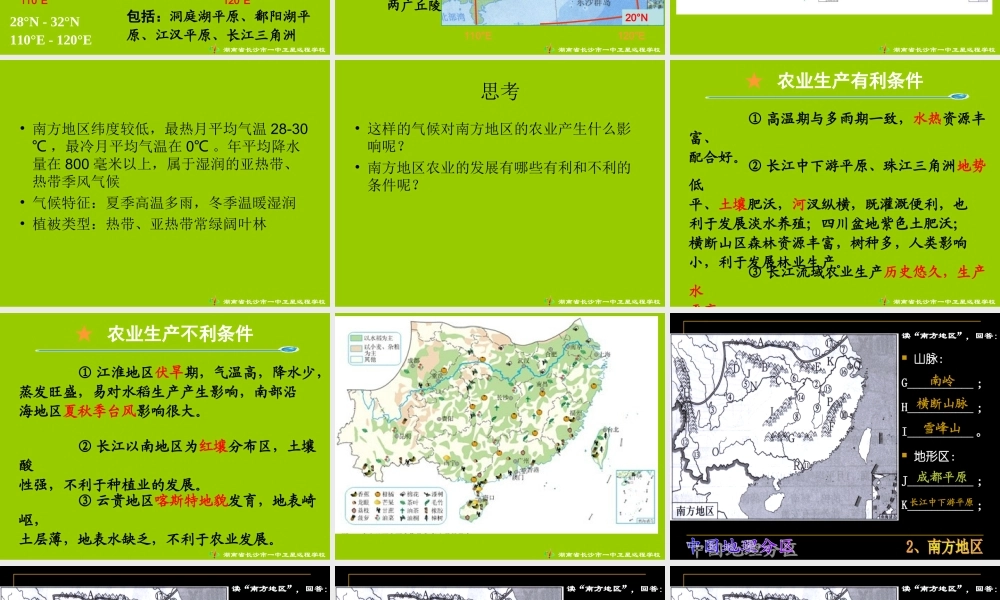Click answer 成都平原 on line J
Screen dimensions: 1000x600
click(941, 477)
